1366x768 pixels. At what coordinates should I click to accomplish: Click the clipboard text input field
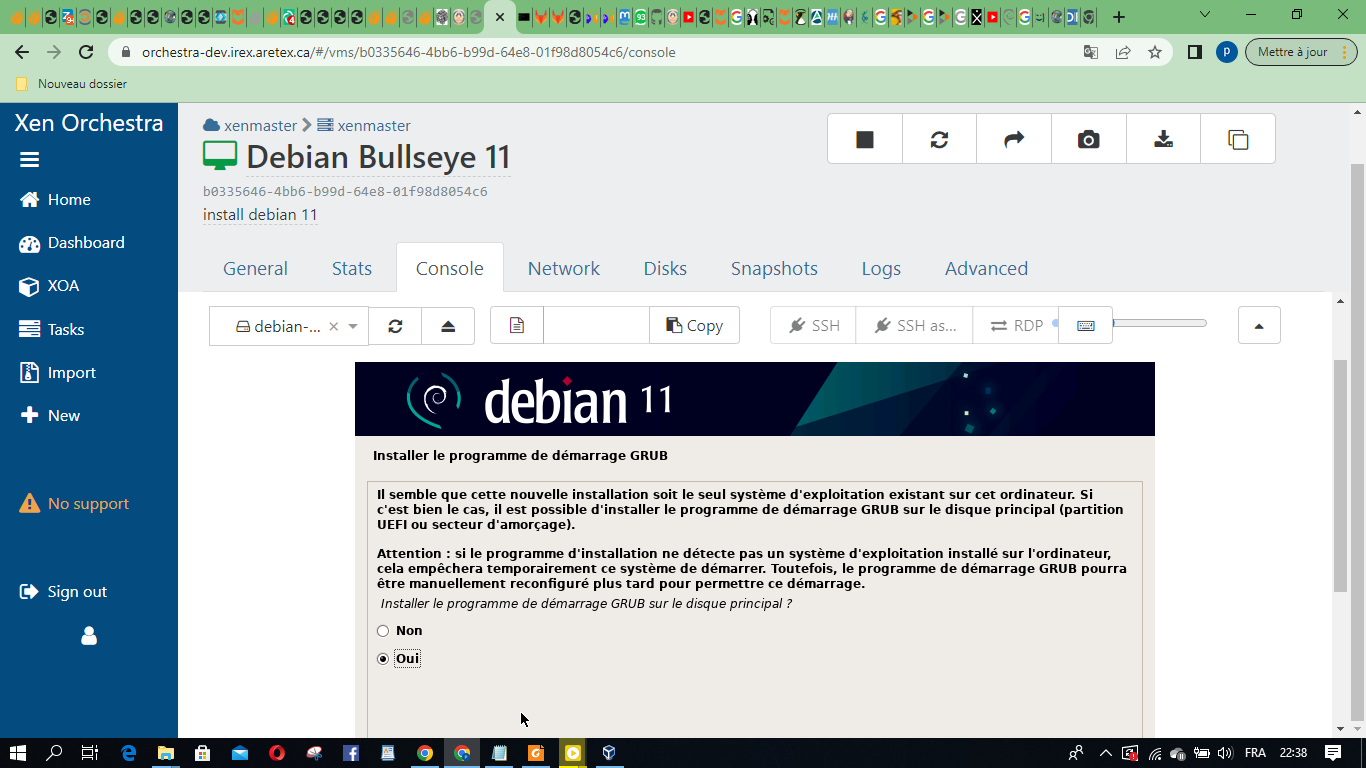(x=596, y=326)
